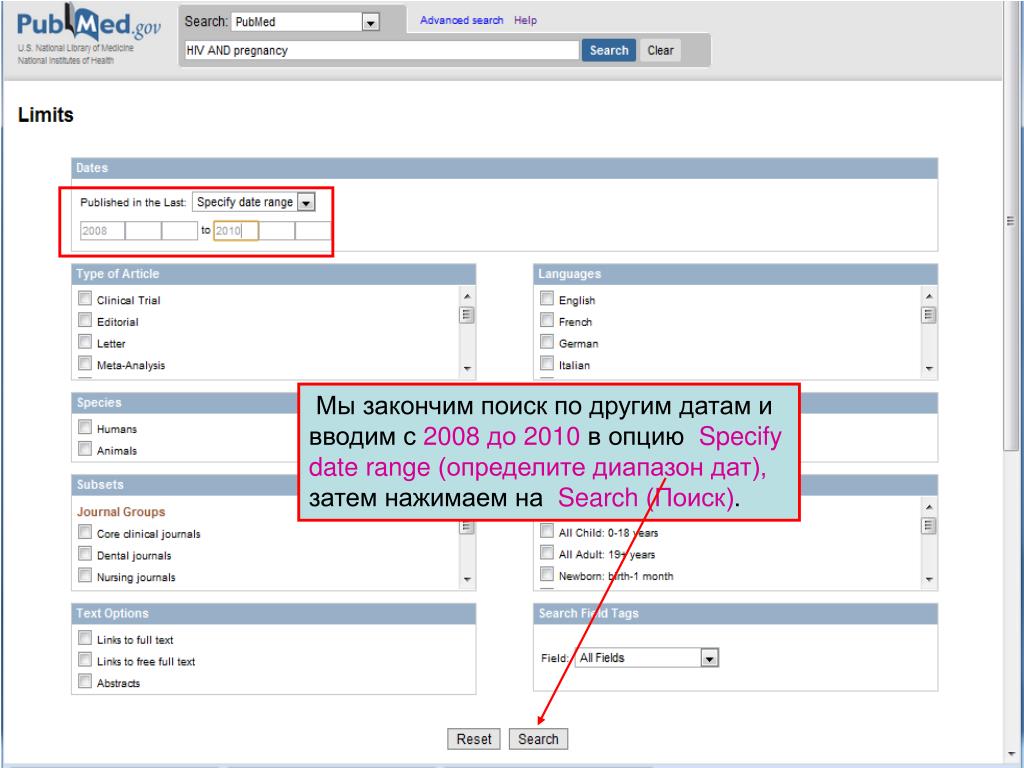Check the Links to full text checkbox
This screenshot has height=768, width=1024.
85,638
